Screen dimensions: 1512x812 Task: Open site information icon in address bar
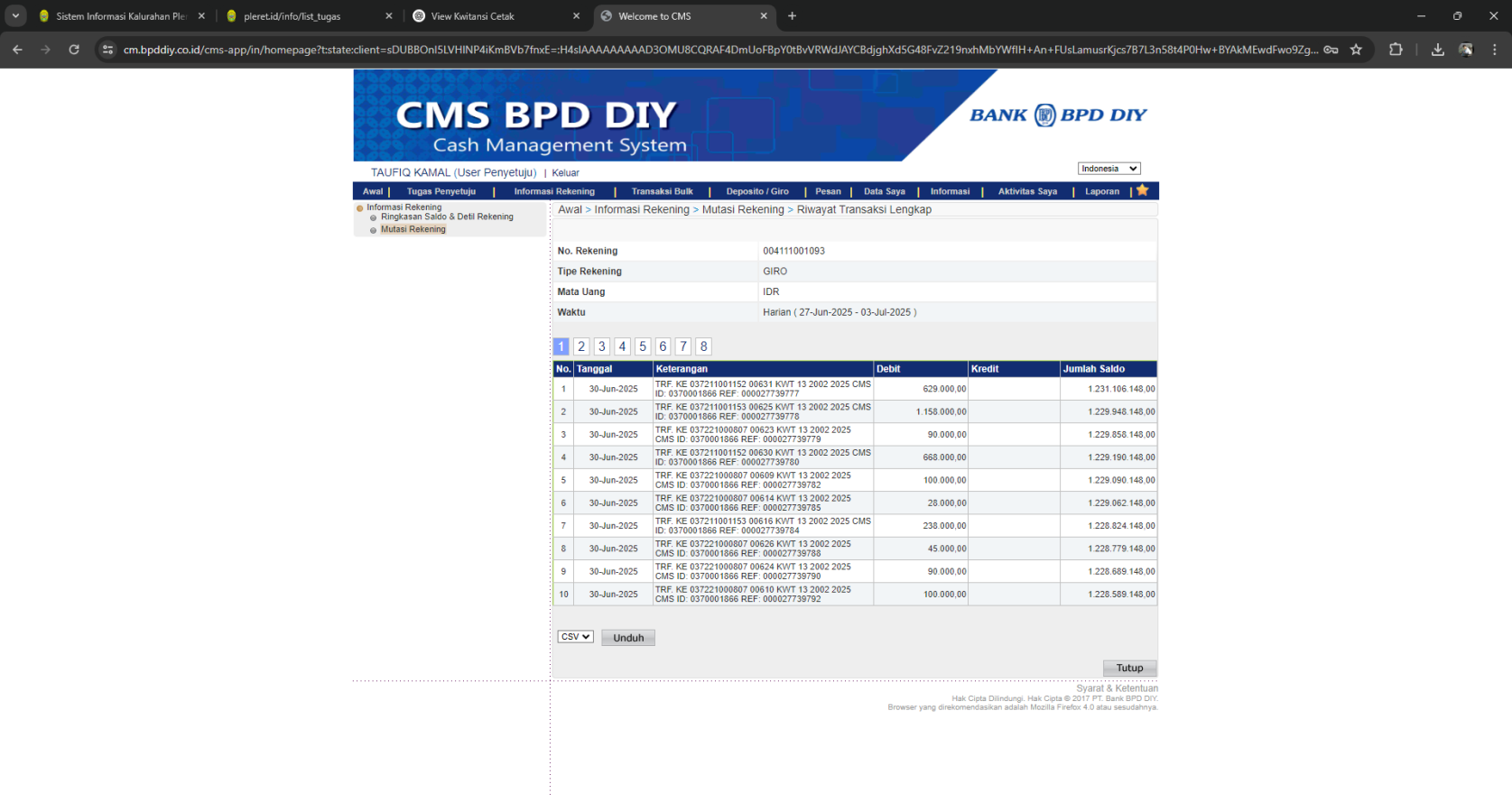[x=107, y=50]
